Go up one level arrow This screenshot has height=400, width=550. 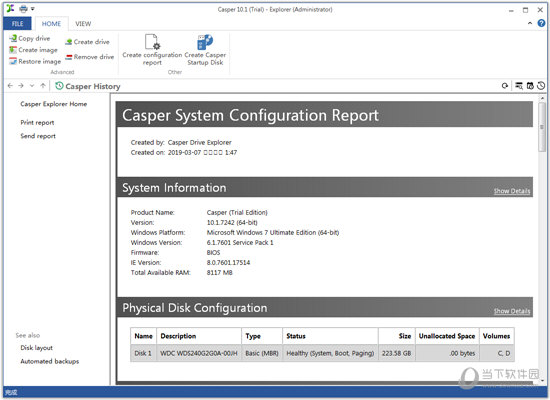pos(43,86)
